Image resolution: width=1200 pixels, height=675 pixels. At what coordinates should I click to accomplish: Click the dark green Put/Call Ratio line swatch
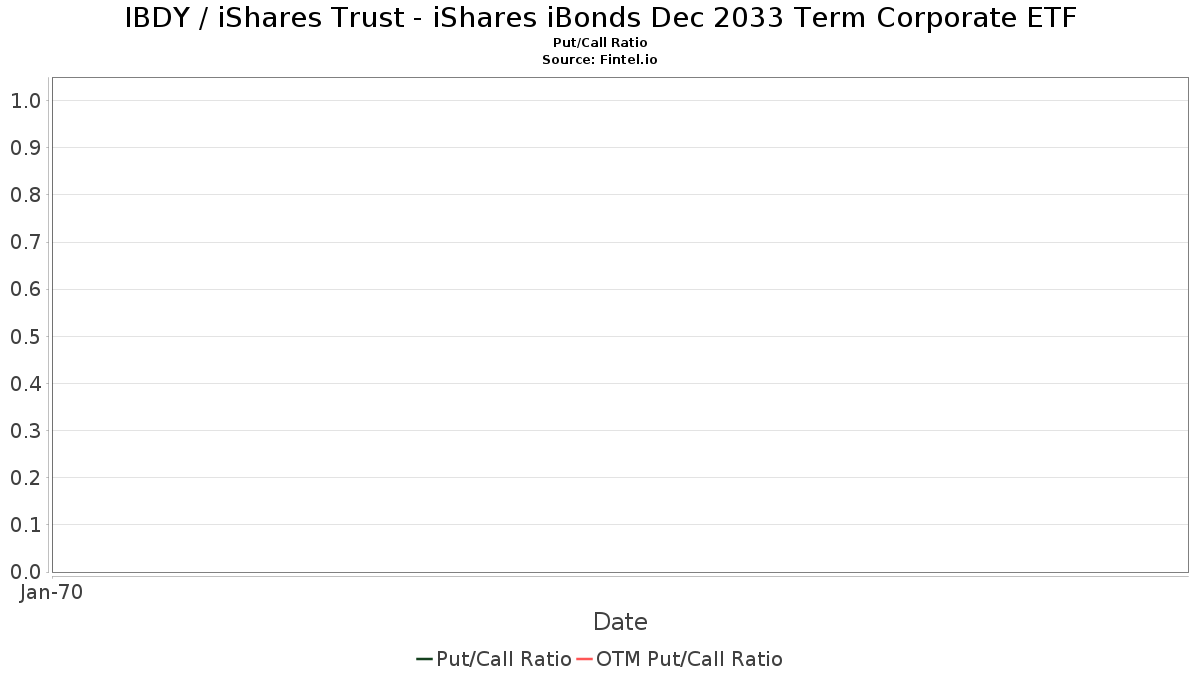(424, 659)
